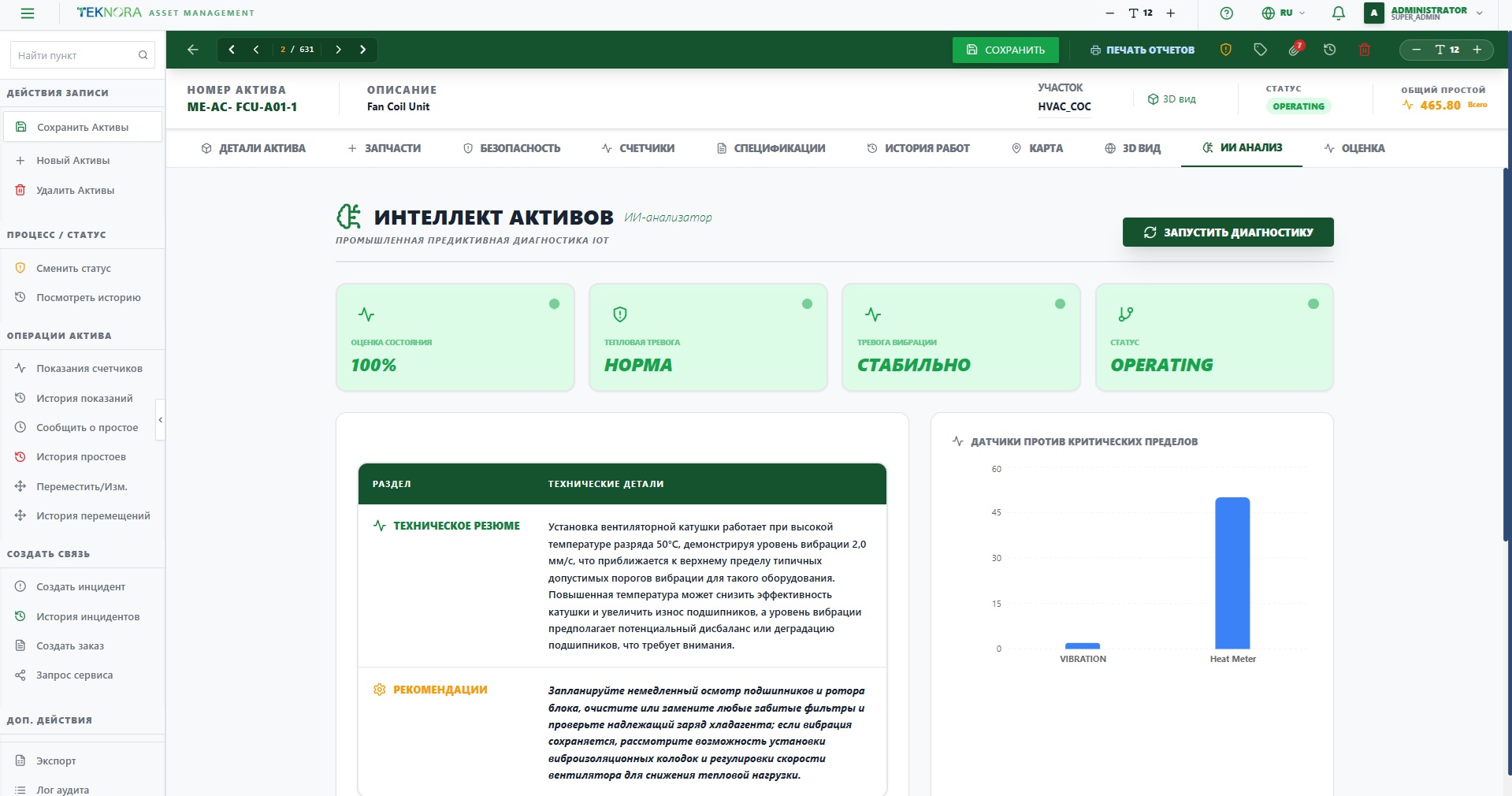Open История показаний
1512x796 pixels.
[x=82, y=398]
